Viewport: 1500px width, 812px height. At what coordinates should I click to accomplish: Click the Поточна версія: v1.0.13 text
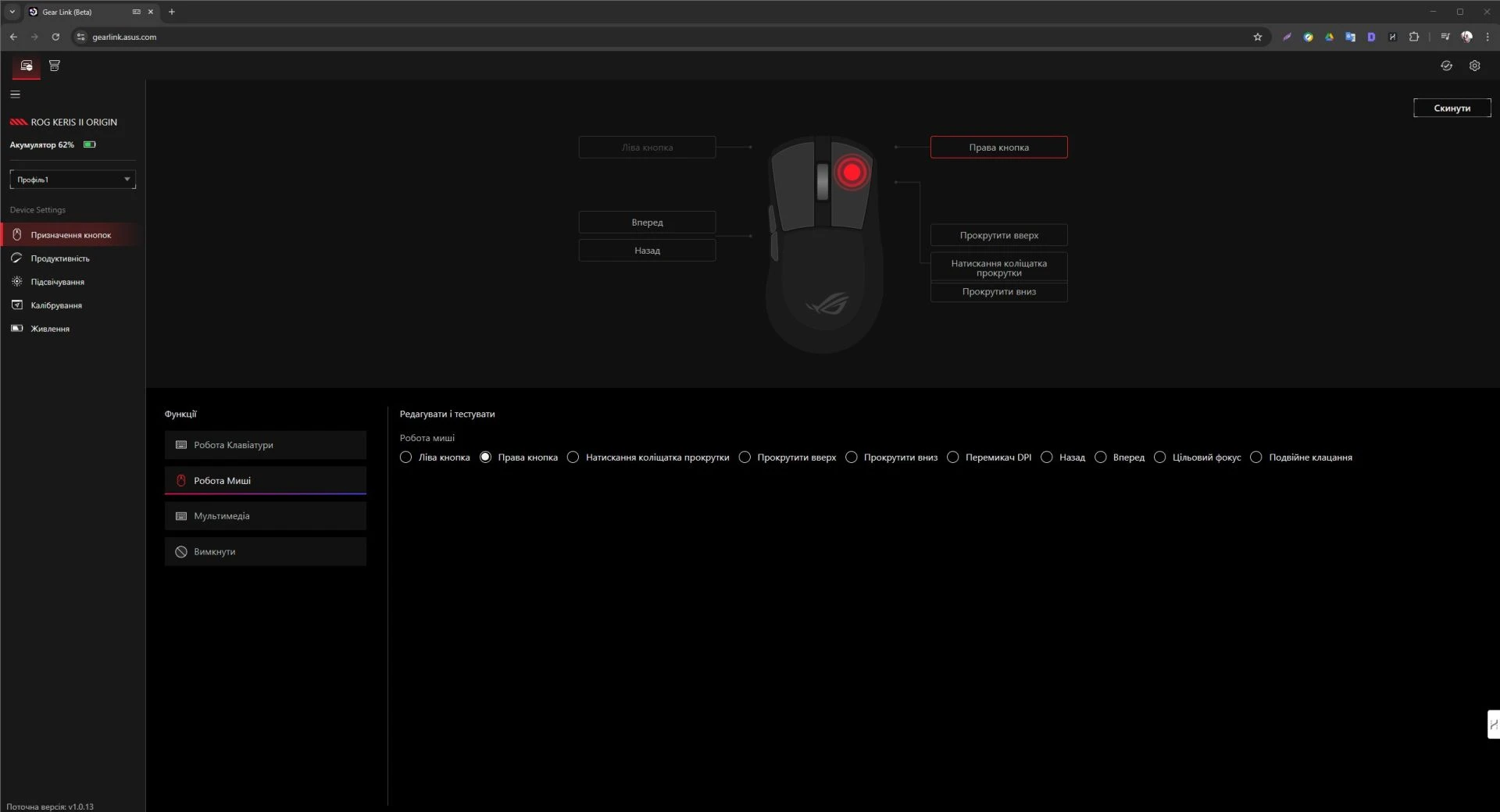50,807
